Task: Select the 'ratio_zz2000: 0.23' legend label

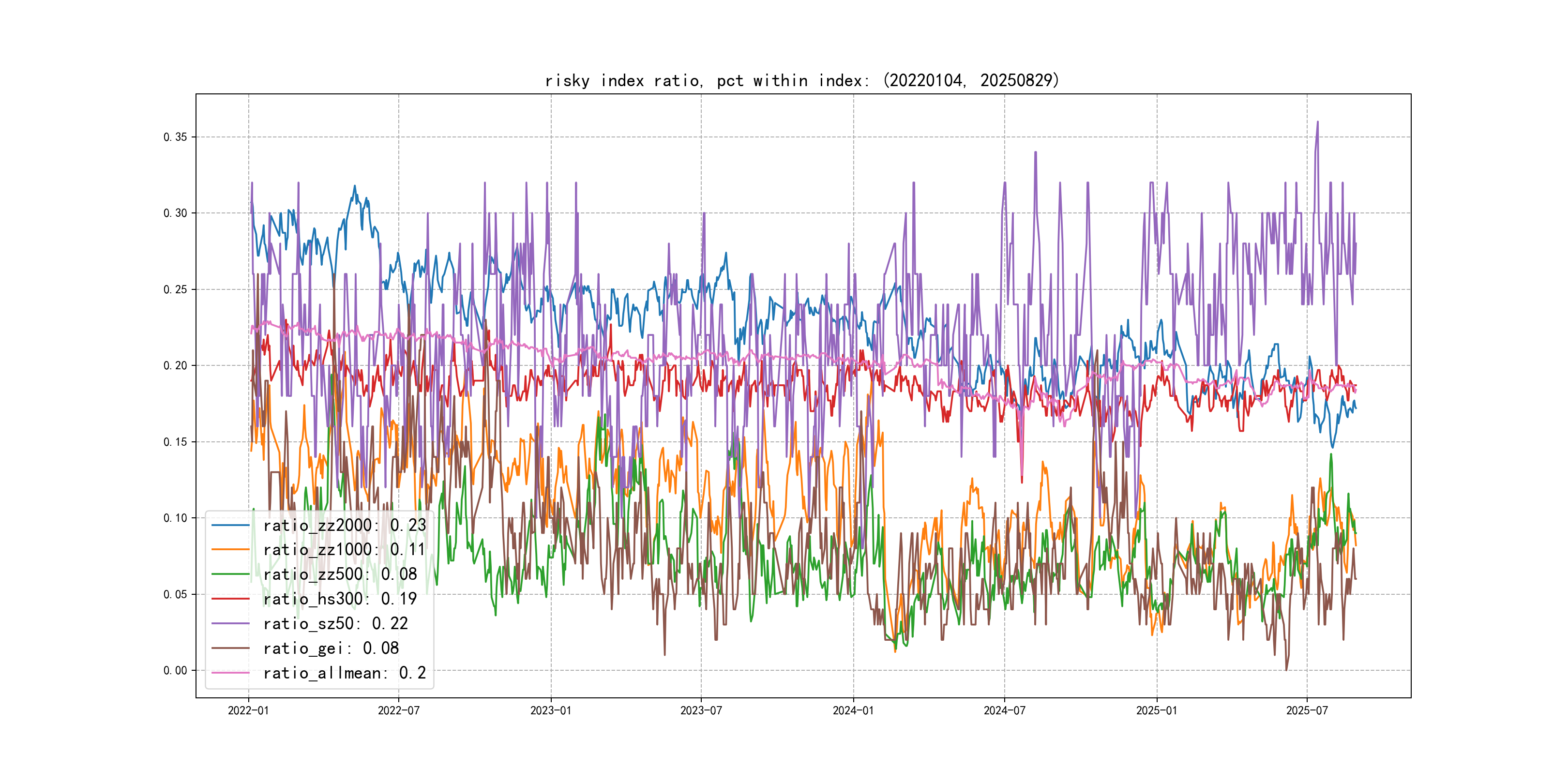Action: (x=345, y=525)
